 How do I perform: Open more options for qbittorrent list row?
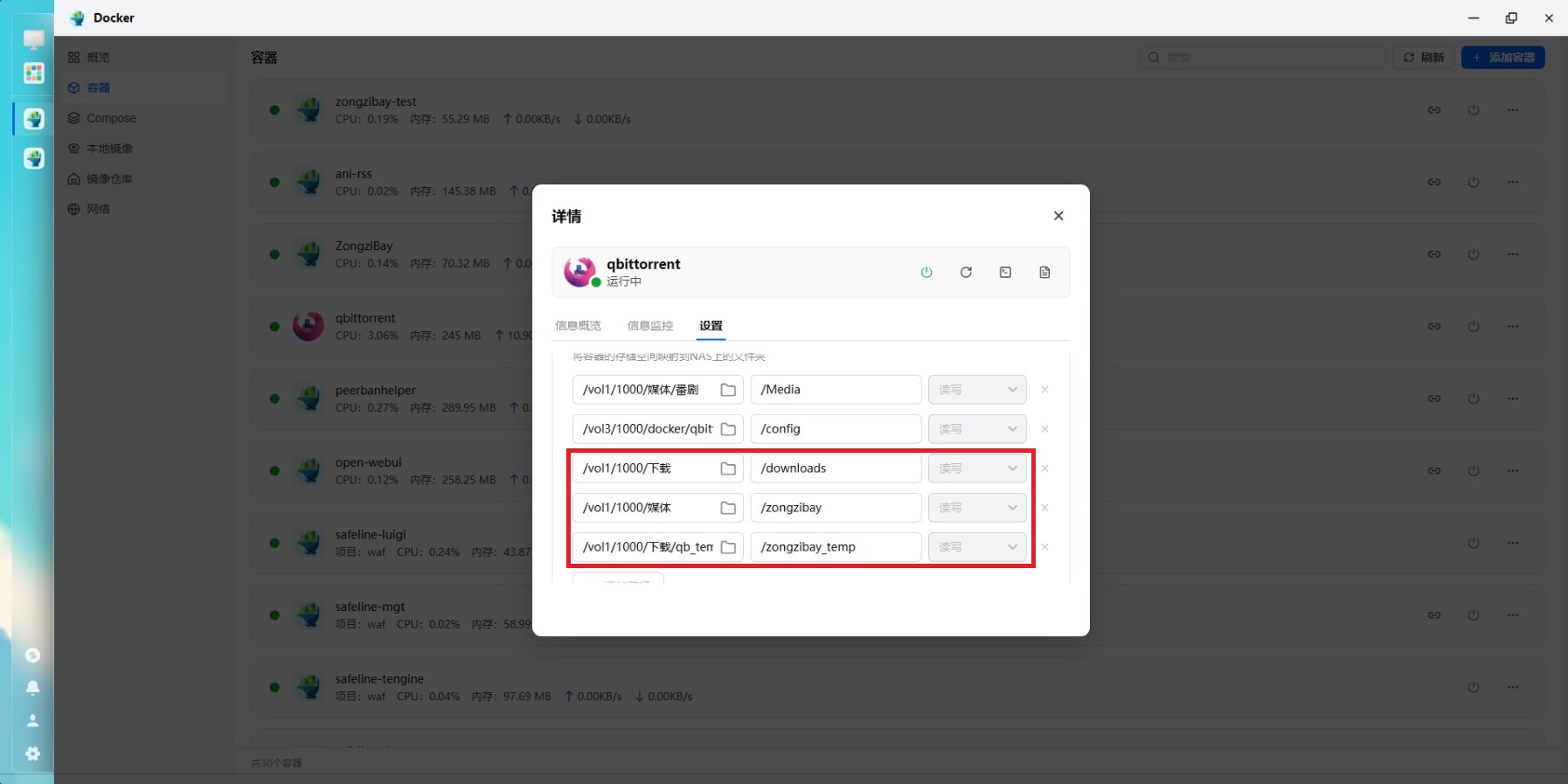pos(1513,326)
